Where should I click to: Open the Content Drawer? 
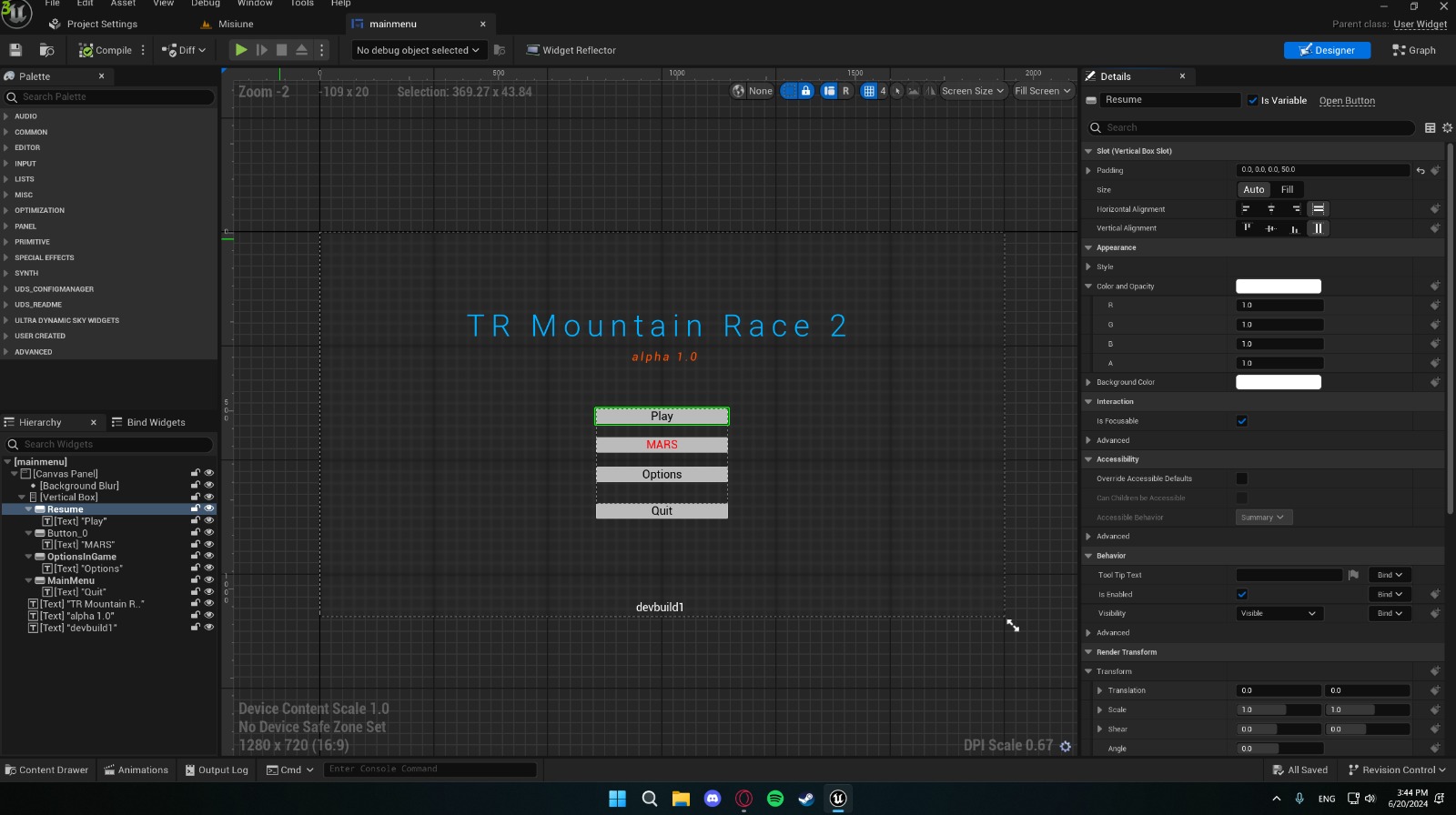pos(46,770)
